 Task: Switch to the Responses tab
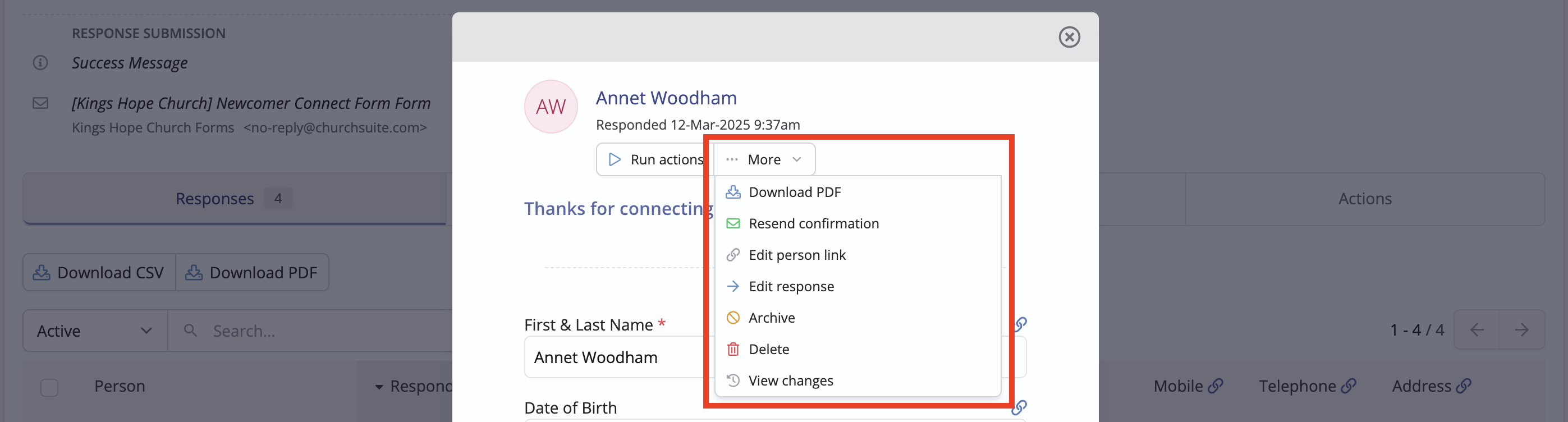[235, 199]
